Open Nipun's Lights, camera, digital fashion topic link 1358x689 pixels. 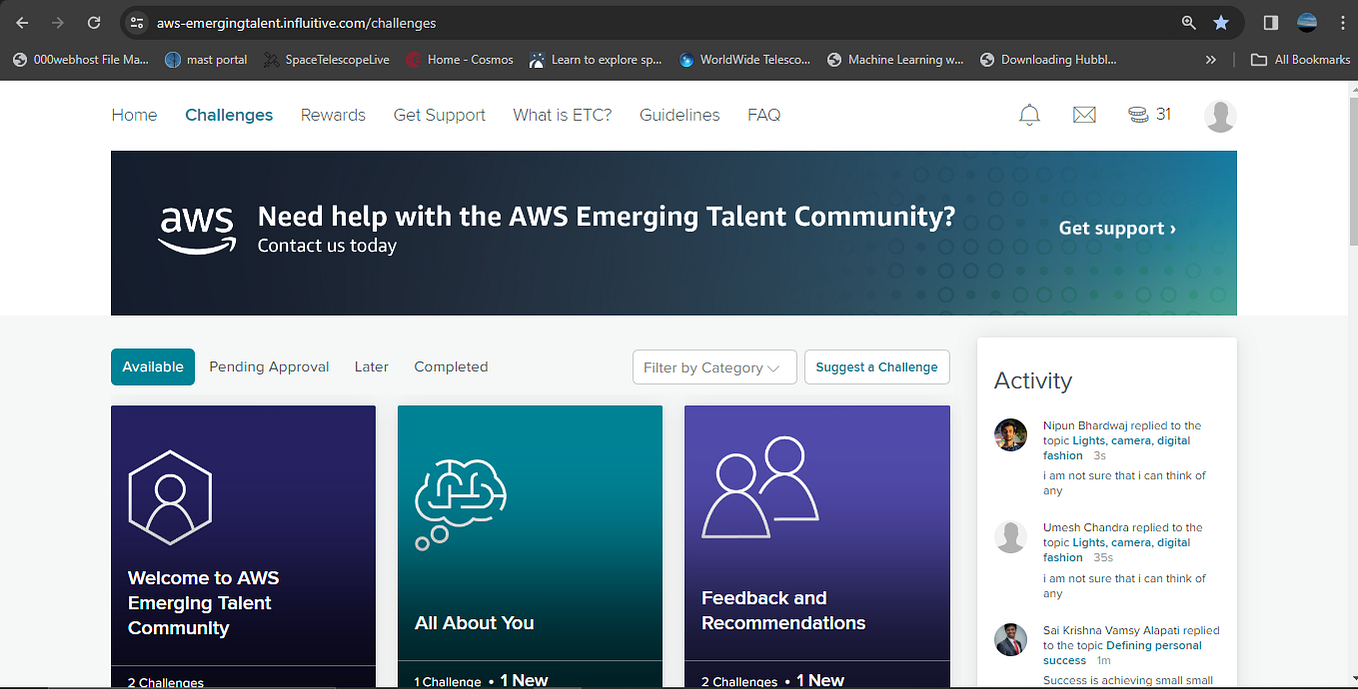[1116, 448]
